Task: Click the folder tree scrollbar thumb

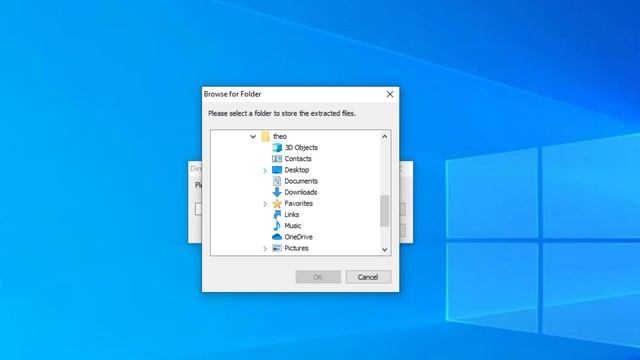Action: (384, 211)
